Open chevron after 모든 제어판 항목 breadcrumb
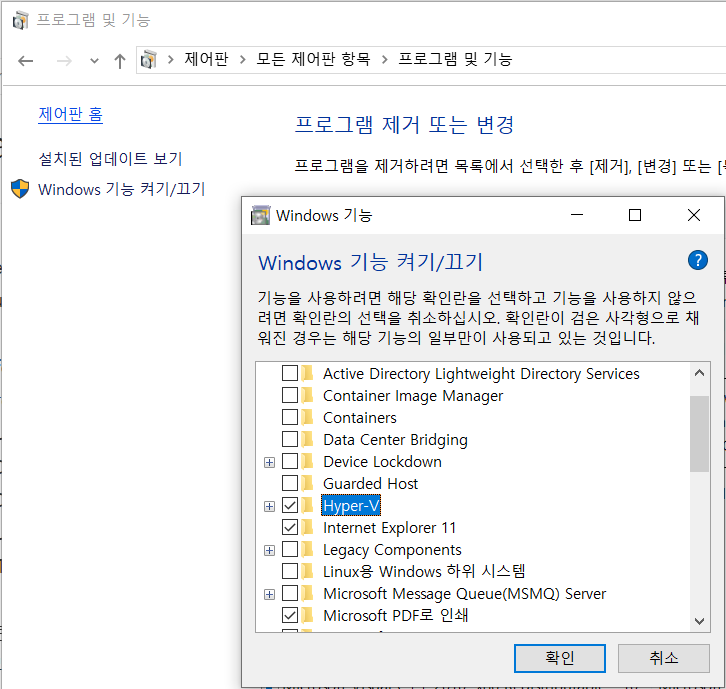 click(x=384, y=60)
